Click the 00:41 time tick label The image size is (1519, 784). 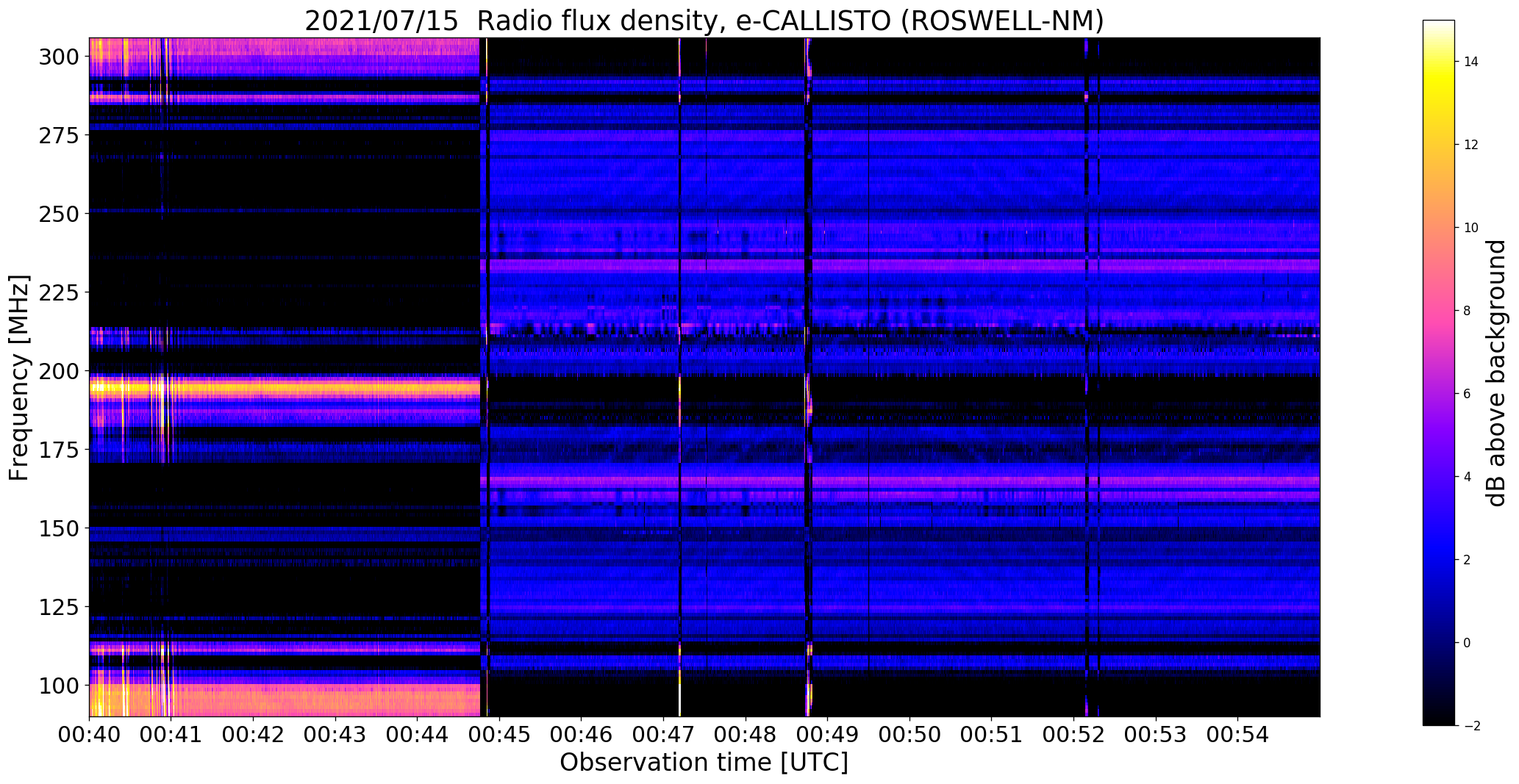pyautogui.click(x=171, y=735)
